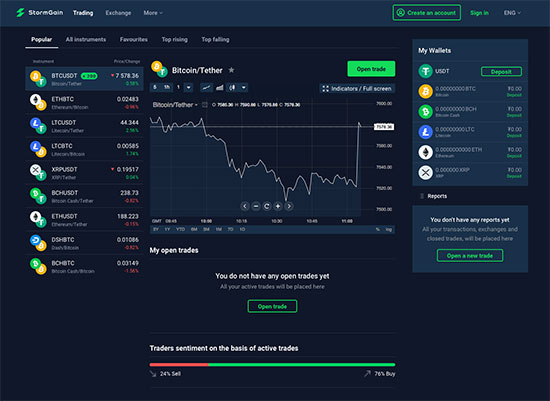Select the ETHBTC instrument icon
The width and height of the screenshot is (550, 401).
click(38, 102)
